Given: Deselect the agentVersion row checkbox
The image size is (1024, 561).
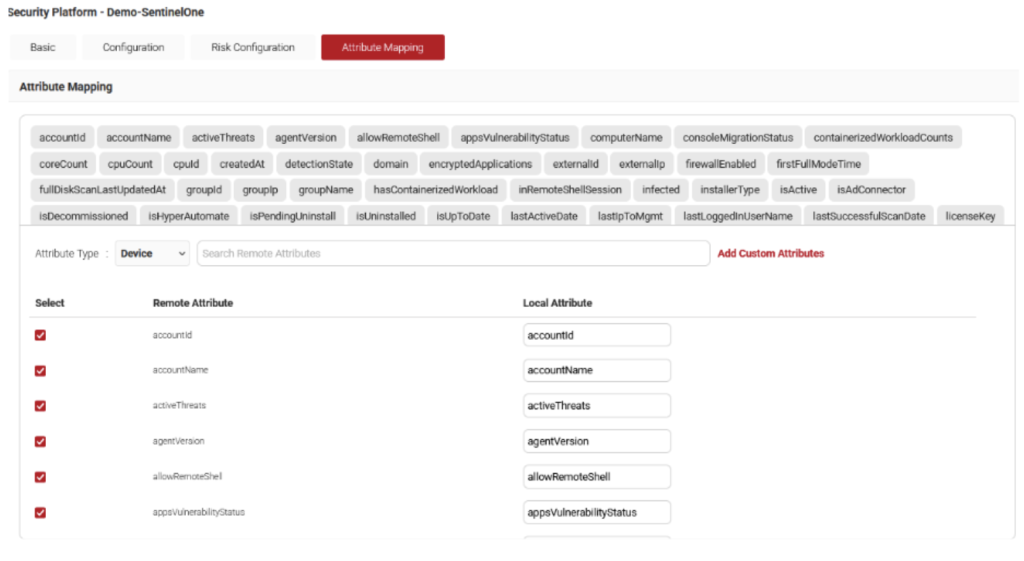Looking at the screenshot, I should click(40, 441).
